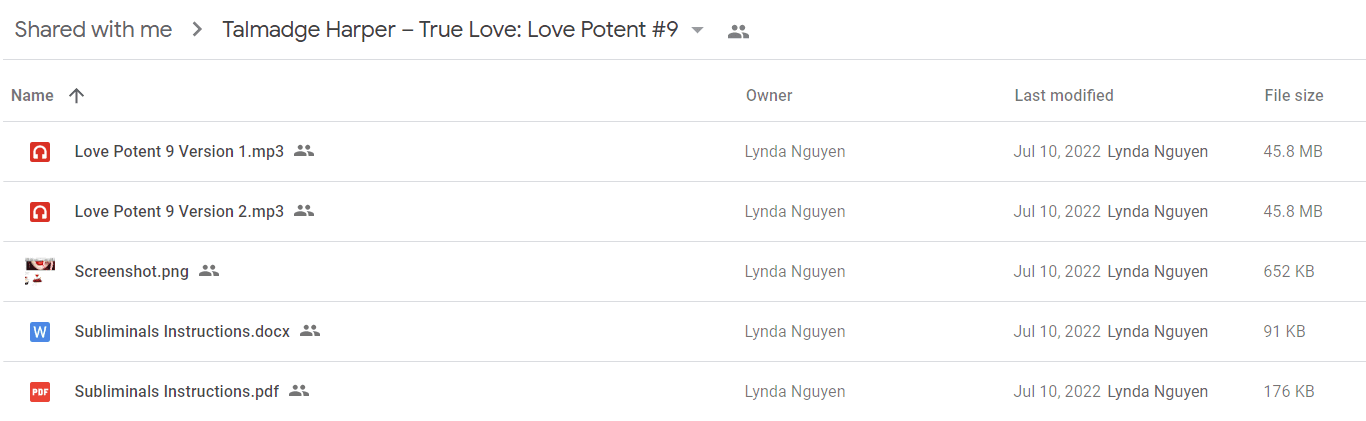Click shared icon next to Screenshot.png

[x=209, y=271]
